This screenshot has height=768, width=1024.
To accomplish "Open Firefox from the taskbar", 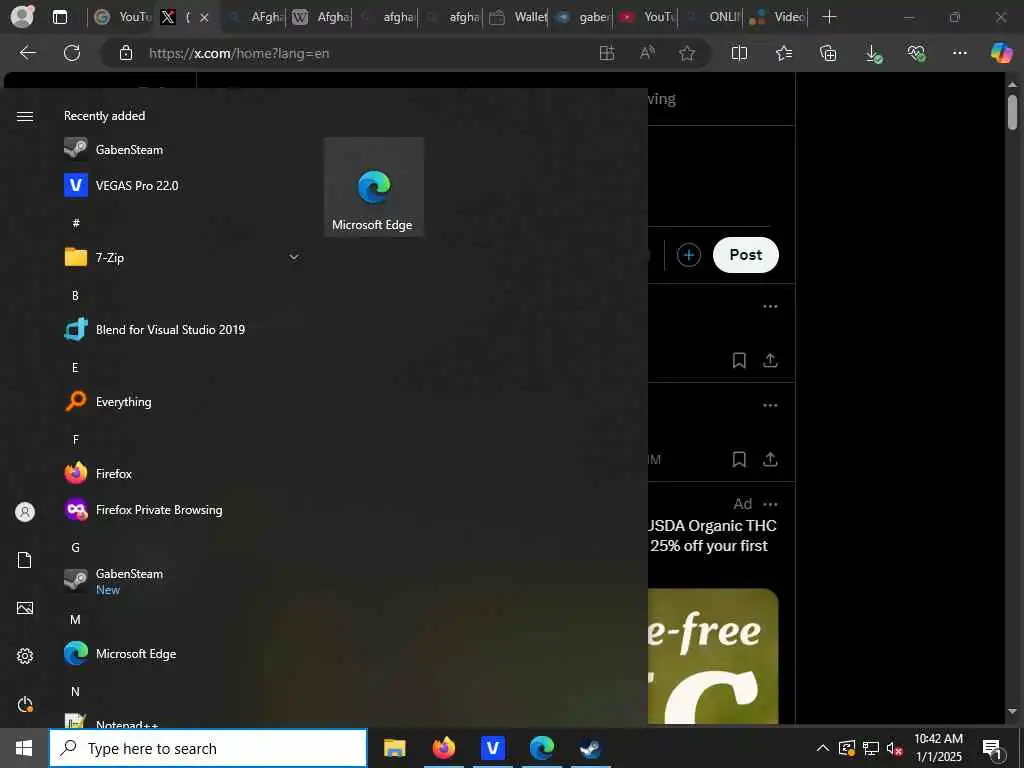I will (x=443, y=748).
